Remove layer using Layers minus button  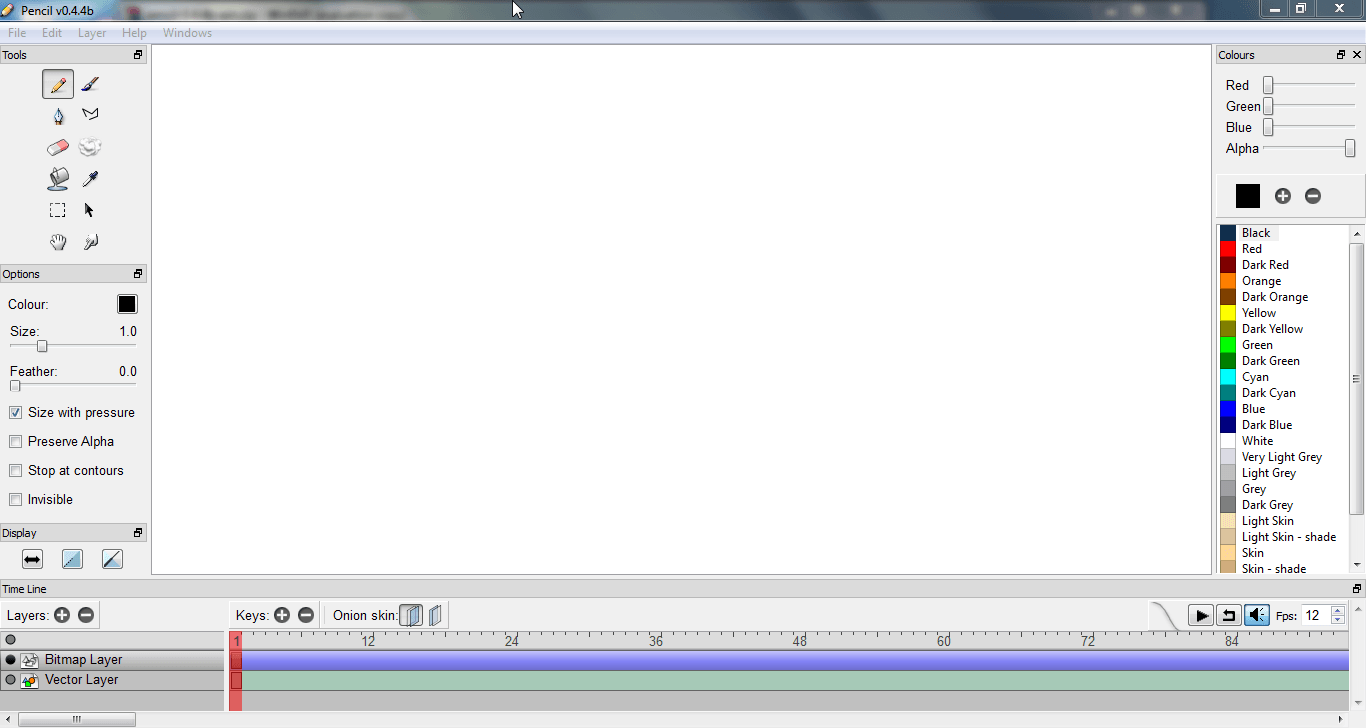tap(86, 615)
